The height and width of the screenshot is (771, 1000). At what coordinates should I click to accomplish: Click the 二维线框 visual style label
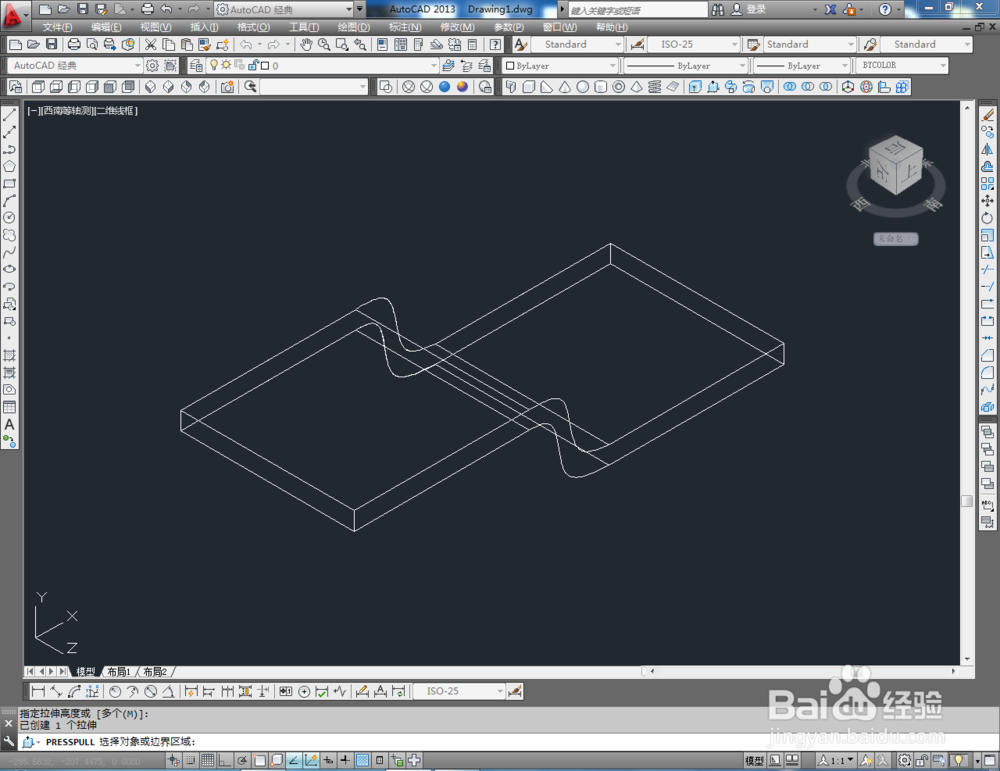tap(117, 110)
